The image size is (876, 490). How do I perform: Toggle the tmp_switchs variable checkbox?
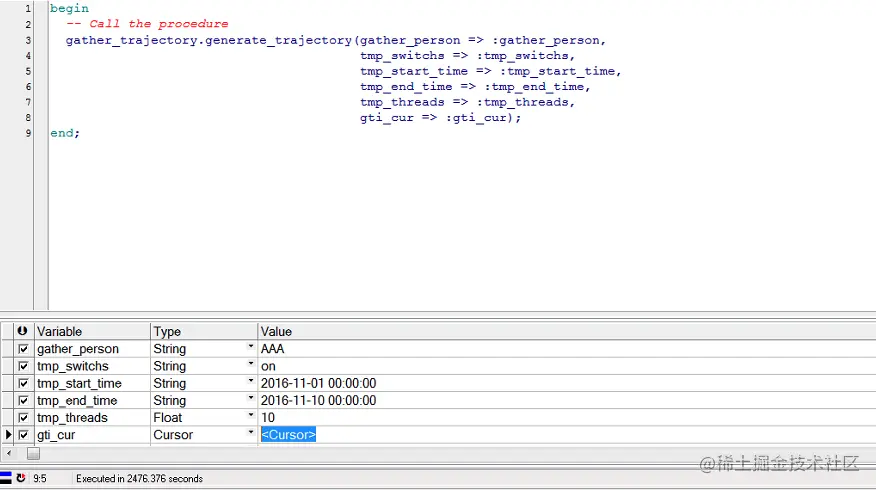tap(23, 366)
